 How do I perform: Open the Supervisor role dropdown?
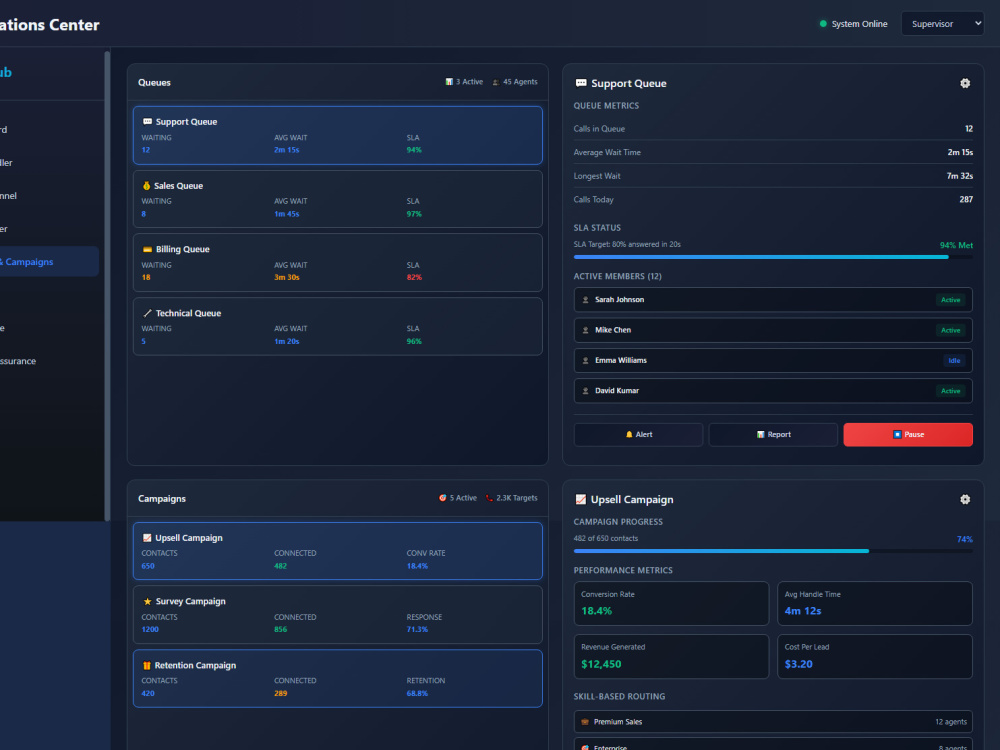pos(942,24)
